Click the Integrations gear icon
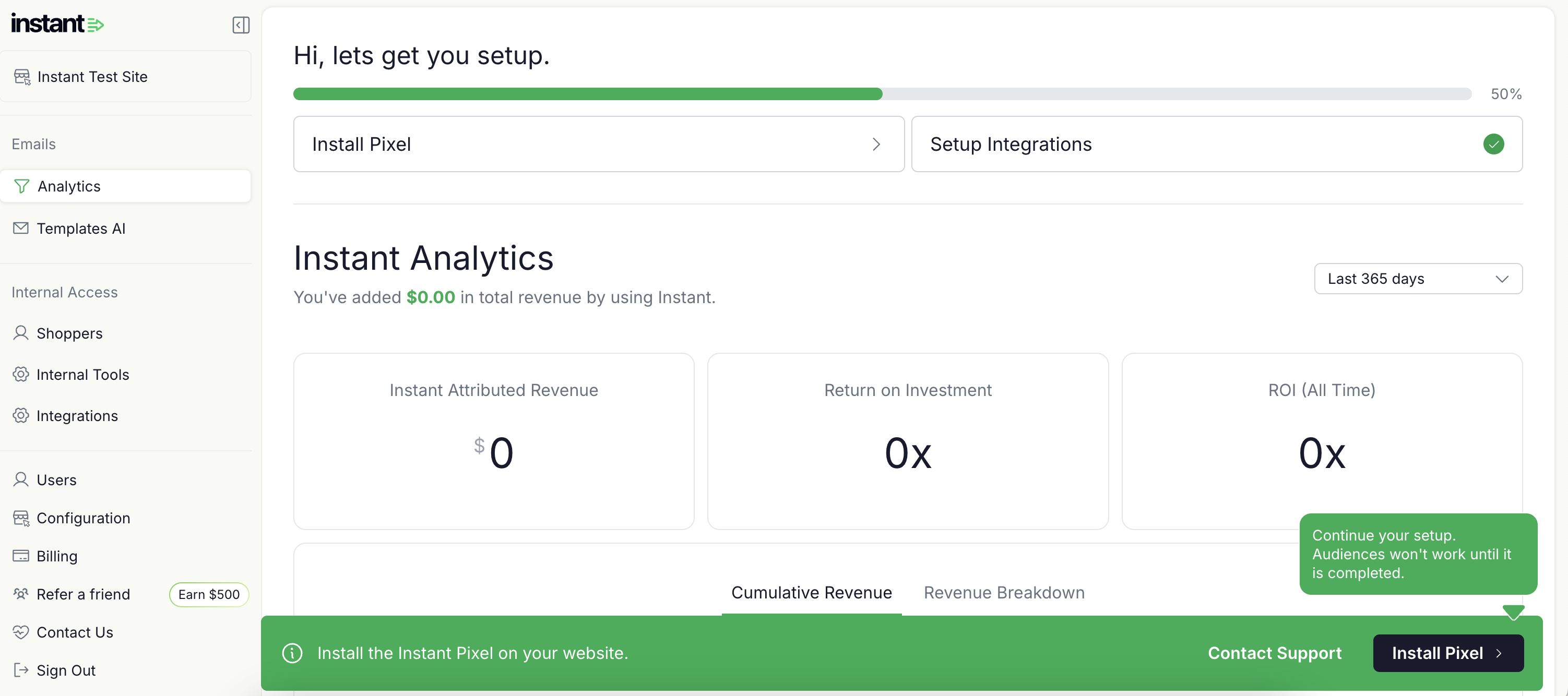This screenshot has height=696, width=1568. point(21,415)
